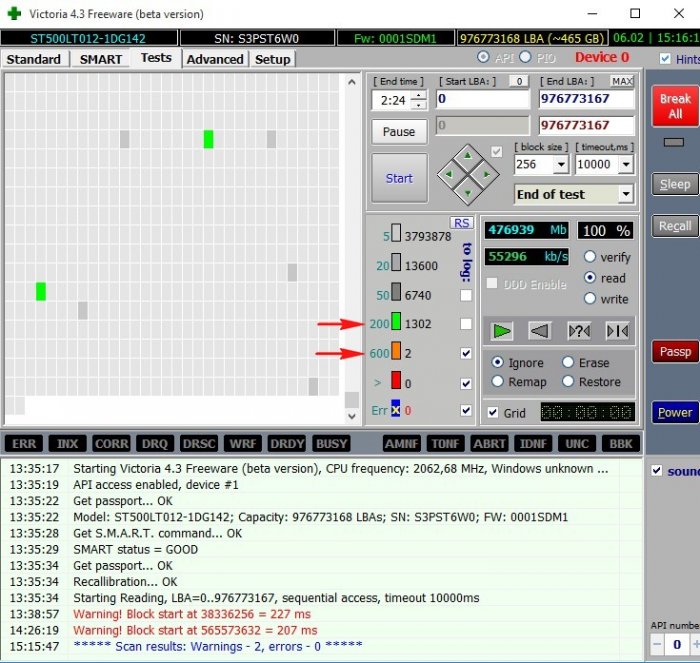Screen dimensions: 700x663
Task: Increase End time with spinner up arrow
Action: click(418, 96)
